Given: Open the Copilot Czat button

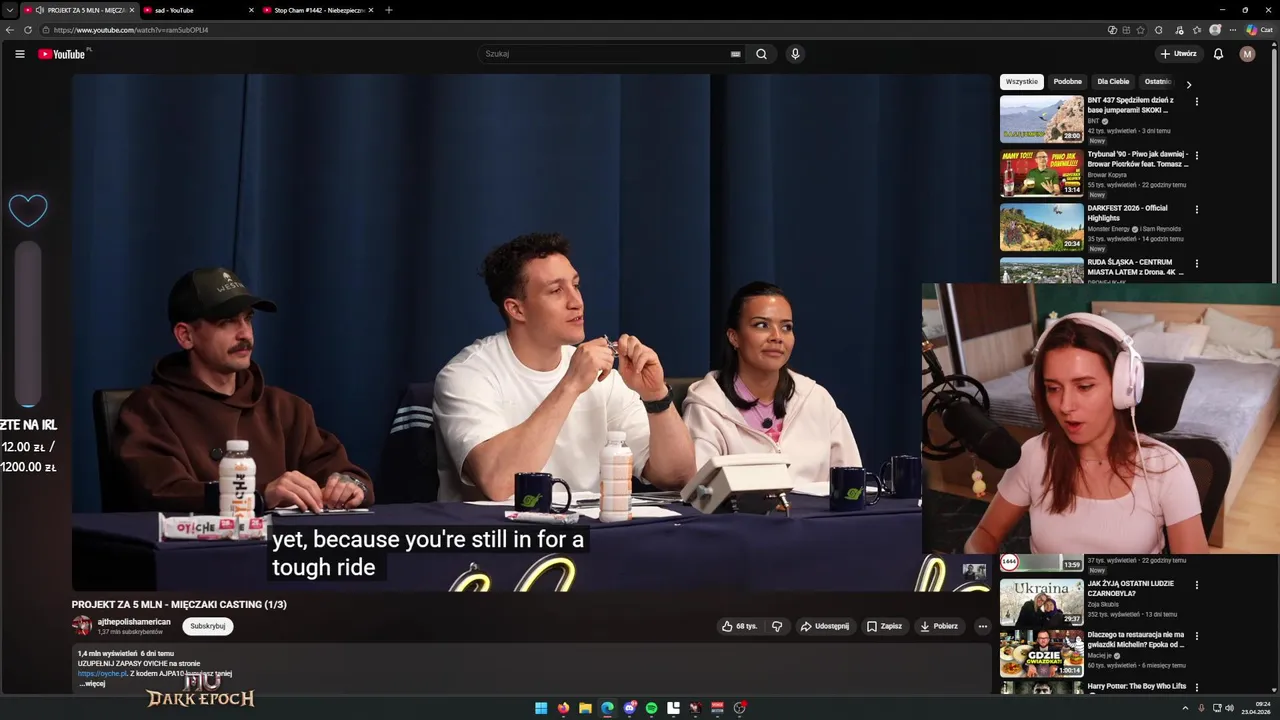Looking at the screenshot, I should tap(1259, 30).
